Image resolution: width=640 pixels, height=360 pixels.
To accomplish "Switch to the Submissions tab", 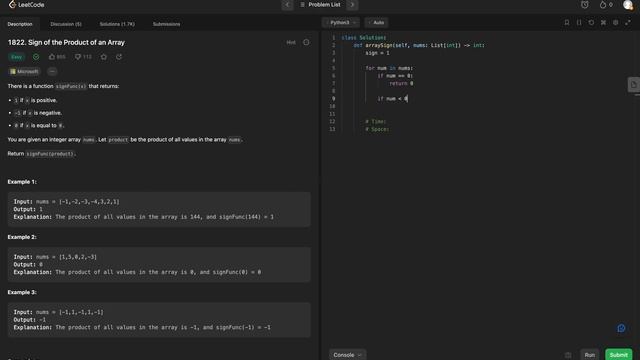I will tap(166, 24).
